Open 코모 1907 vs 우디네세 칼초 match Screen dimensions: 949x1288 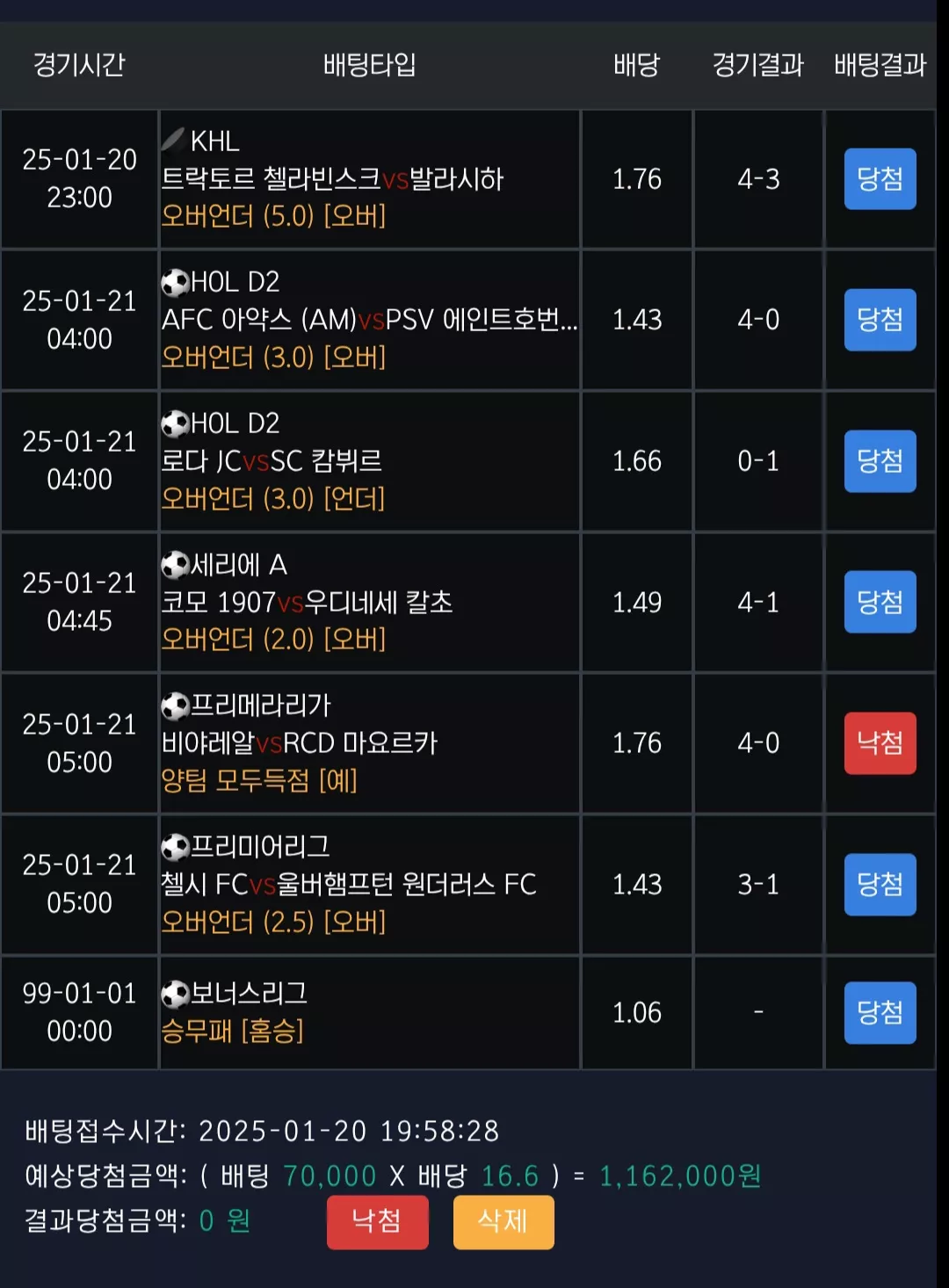pyautogui.click(x=307, y=603)
